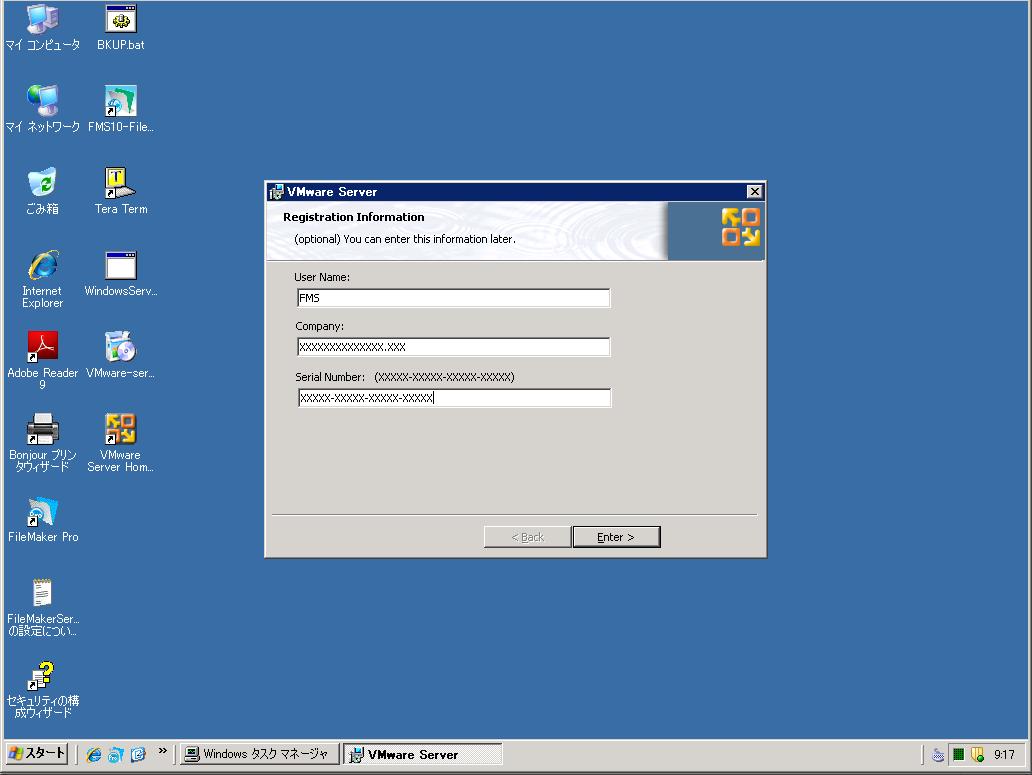Select the Bonjour printer wizard icon

[x=43, y=443]
